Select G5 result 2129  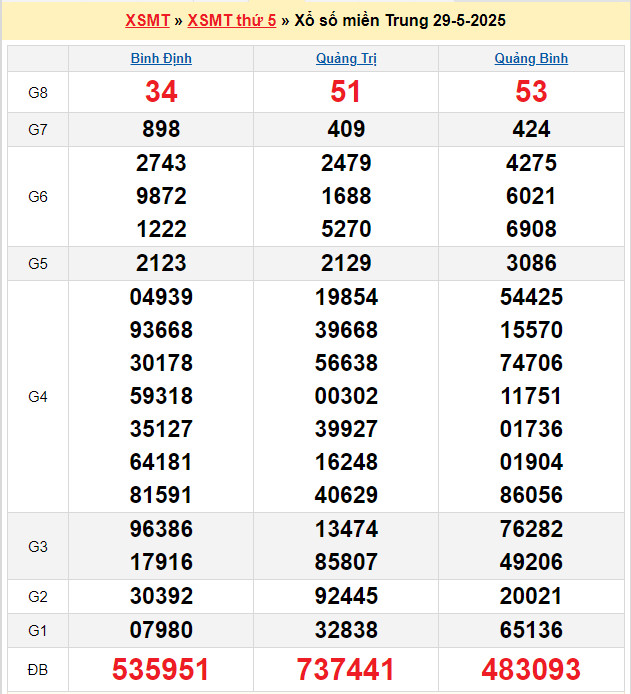tap(346, 263)
